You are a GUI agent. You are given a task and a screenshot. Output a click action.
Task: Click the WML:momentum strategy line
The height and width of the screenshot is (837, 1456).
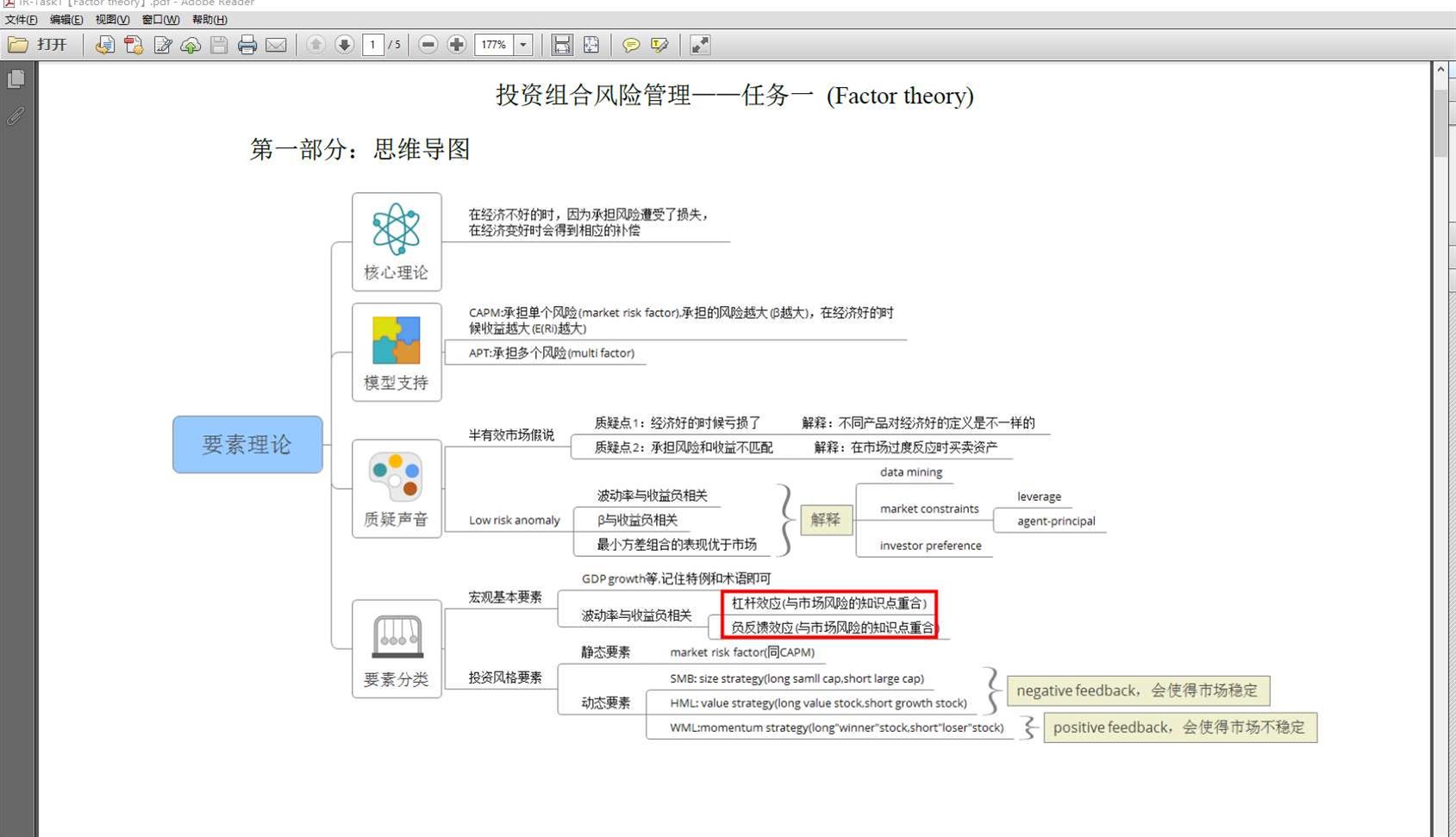[837, 728]
